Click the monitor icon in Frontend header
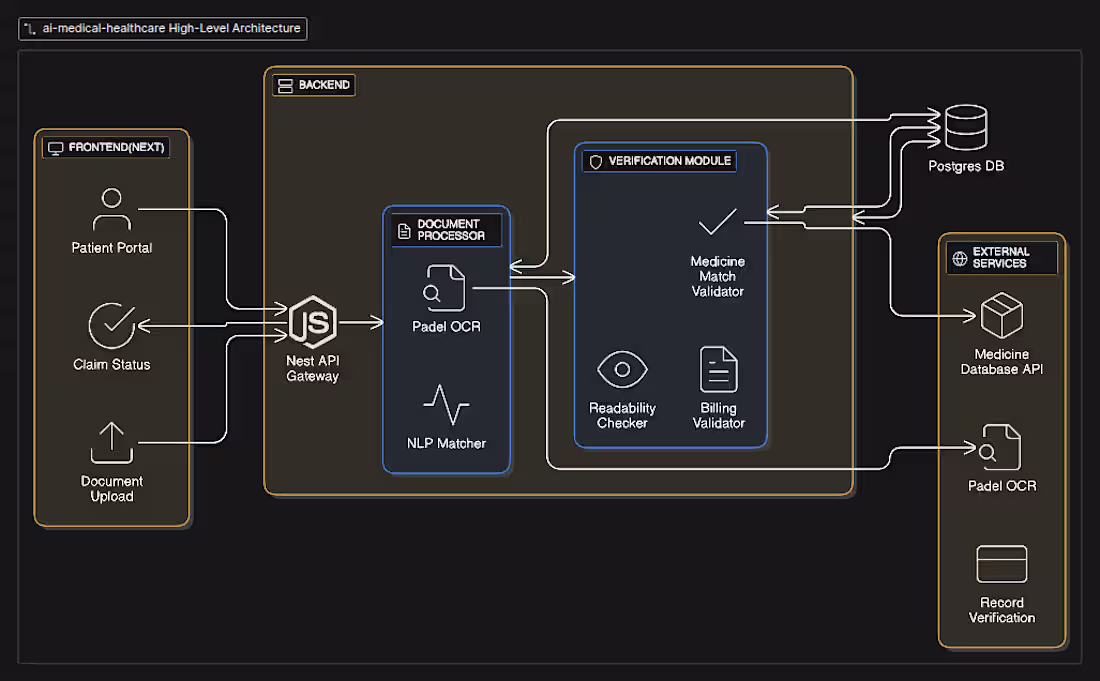 coord(55,148)
